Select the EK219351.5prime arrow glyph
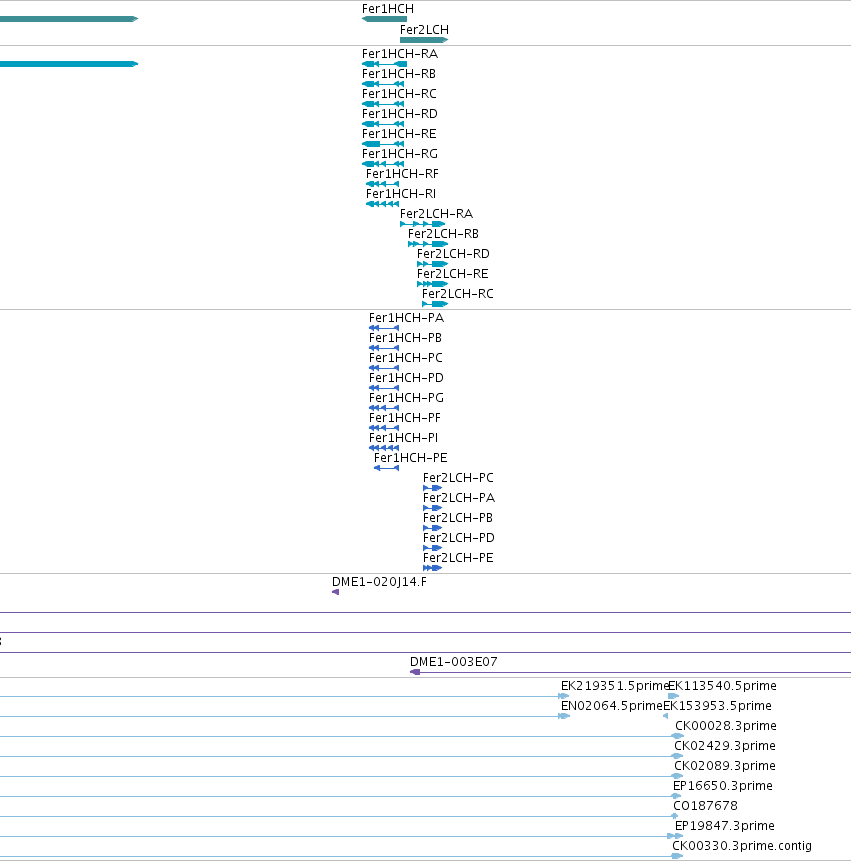851x861 pixels. pos(564,696)
